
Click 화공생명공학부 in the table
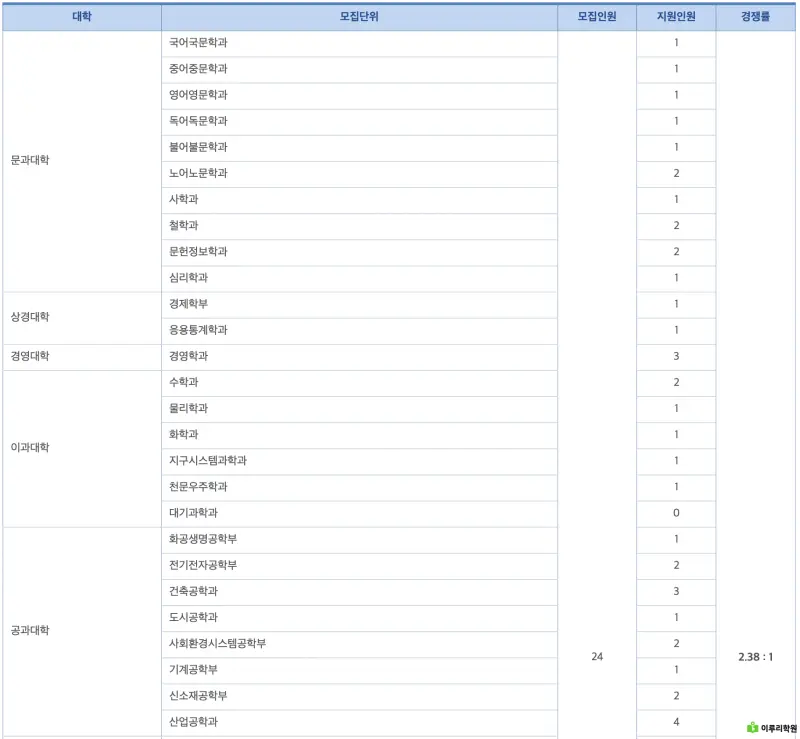[x=203, y=539]
